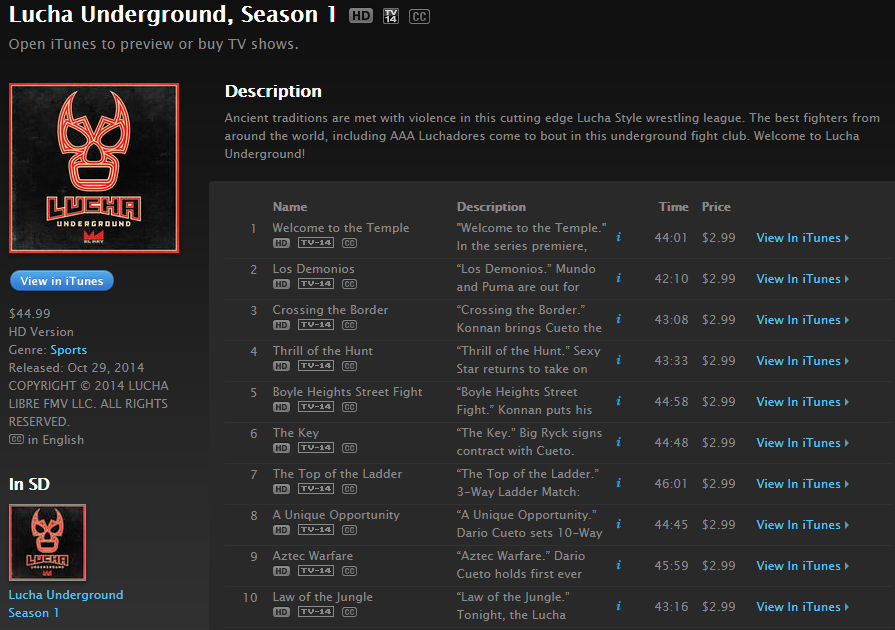Image resolution: width=895 pixels, height=630 pixels.
Task: Click TV-14 rating badge next to season title
Action: click(391, 16)
